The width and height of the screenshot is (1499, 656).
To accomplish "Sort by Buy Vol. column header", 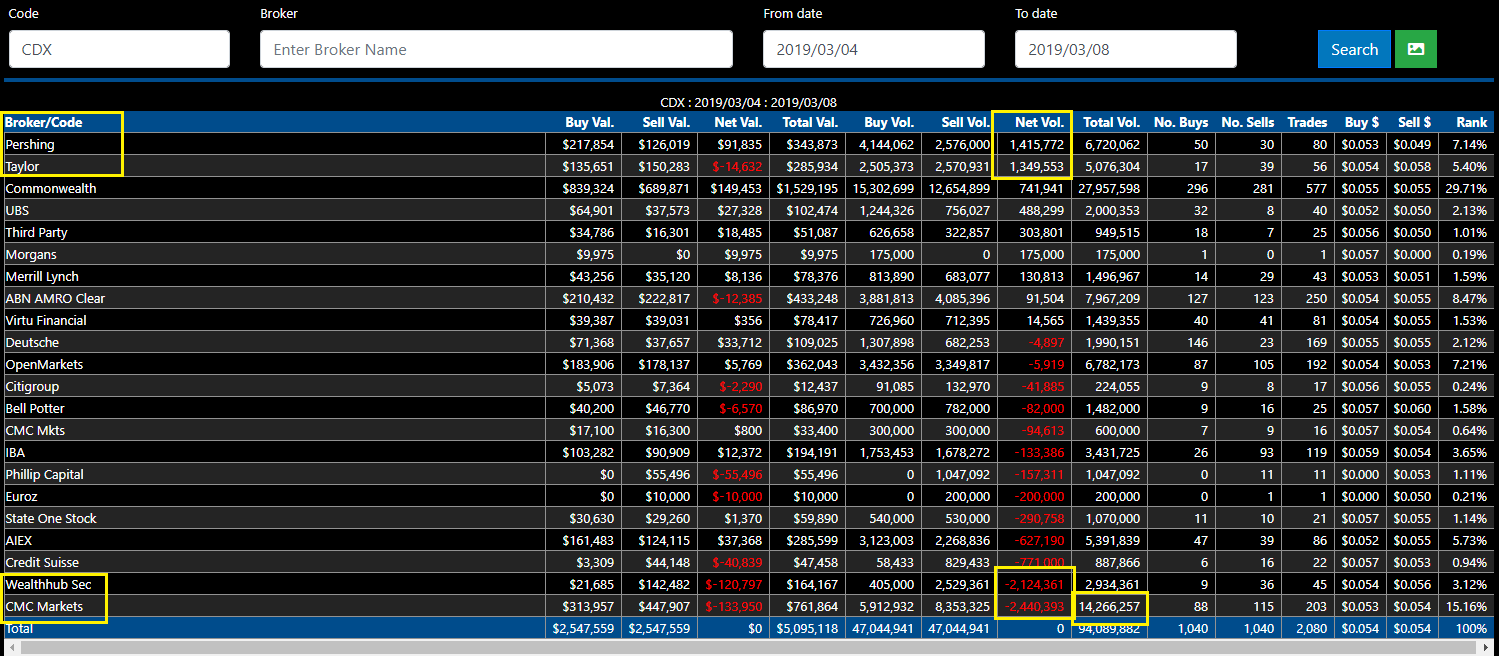I will [x=889, y=122].
